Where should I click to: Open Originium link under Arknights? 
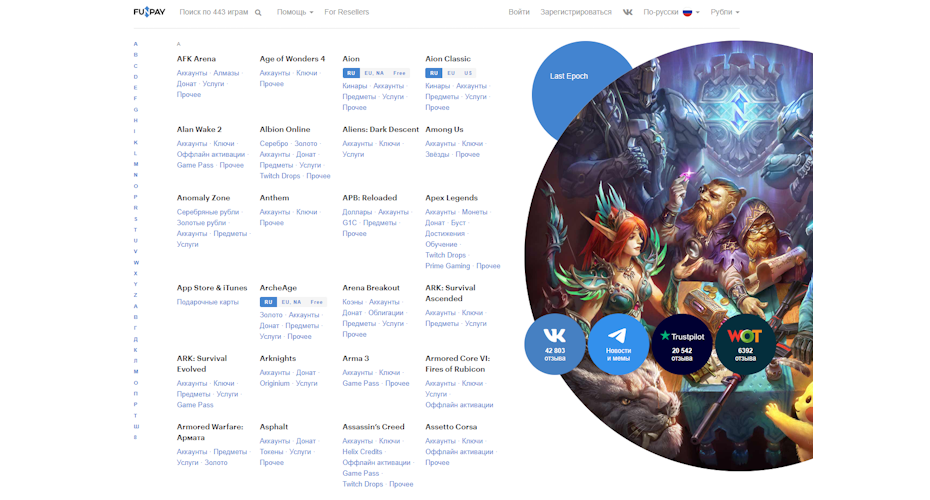click(275, 383)
